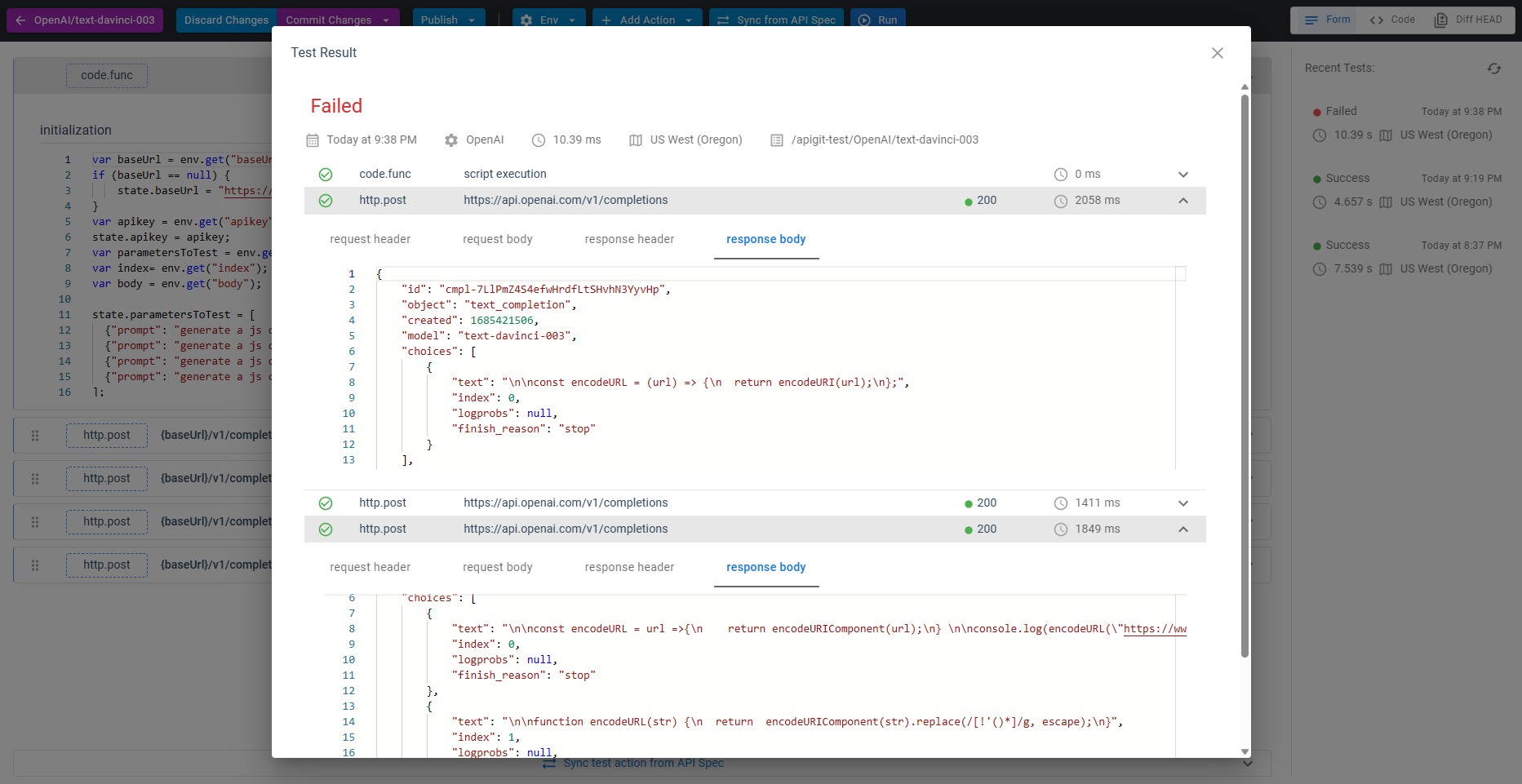Click the green check icon for the 1411 ms request
This screenshot has width=1522, height=784.
point(326,503)
